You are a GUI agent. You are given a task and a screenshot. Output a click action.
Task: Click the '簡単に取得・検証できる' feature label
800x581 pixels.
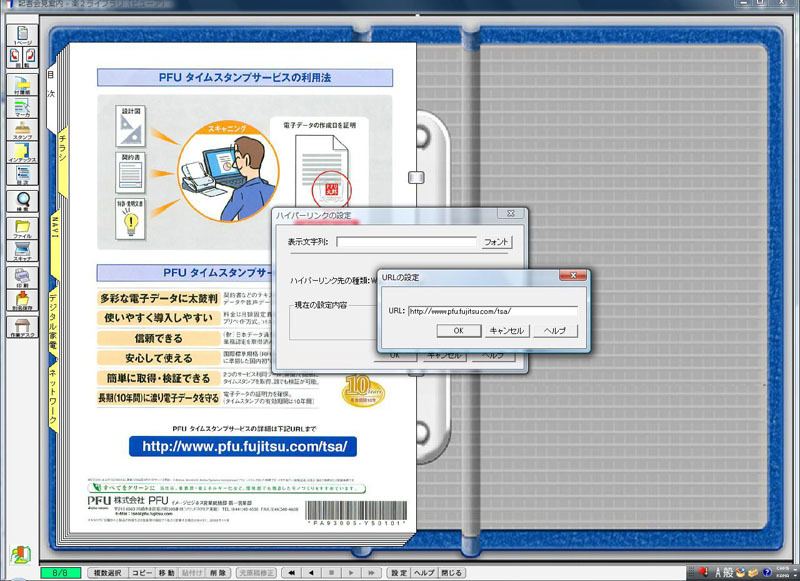158,378
